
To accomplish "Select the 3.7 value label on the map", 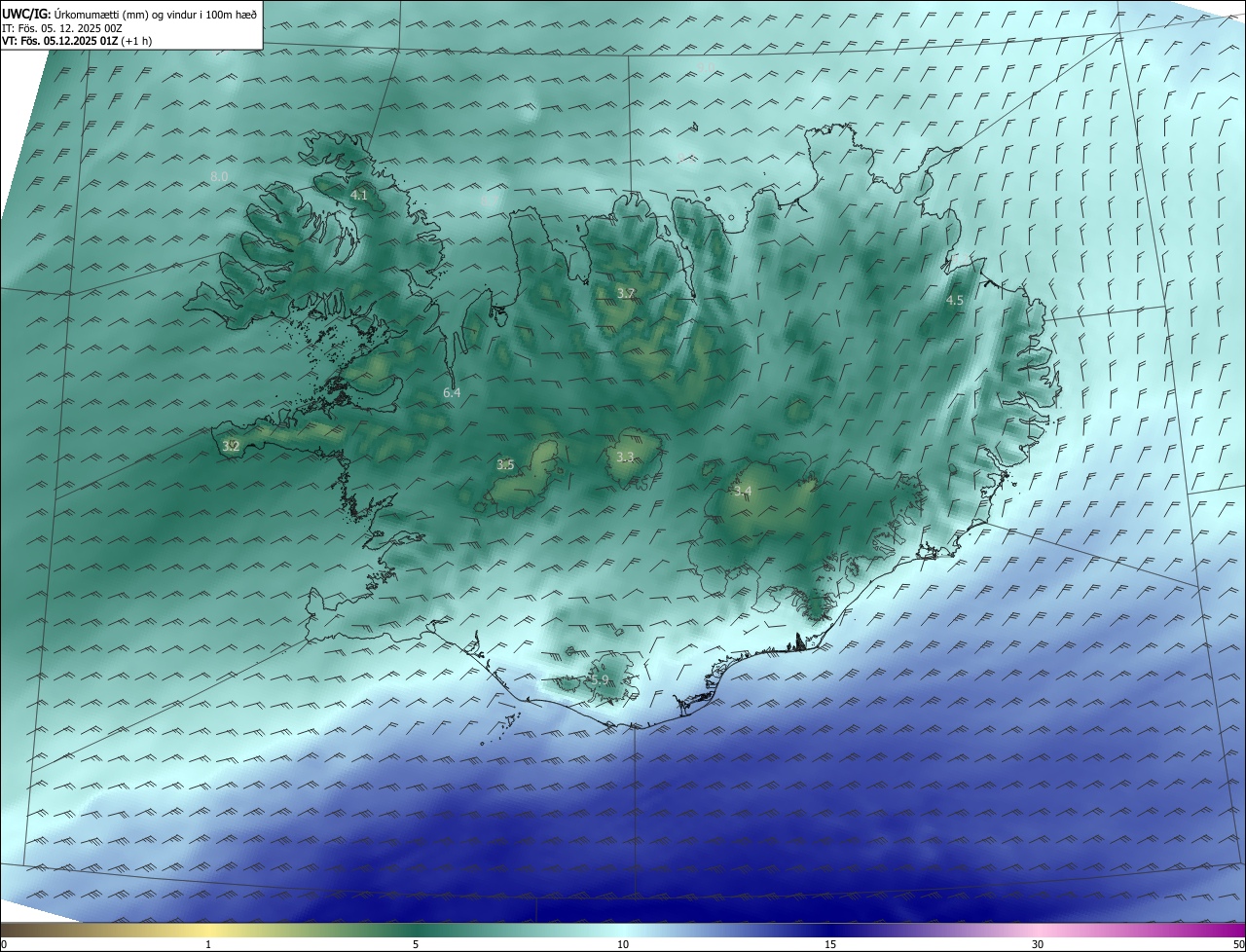I will [626, 293].
